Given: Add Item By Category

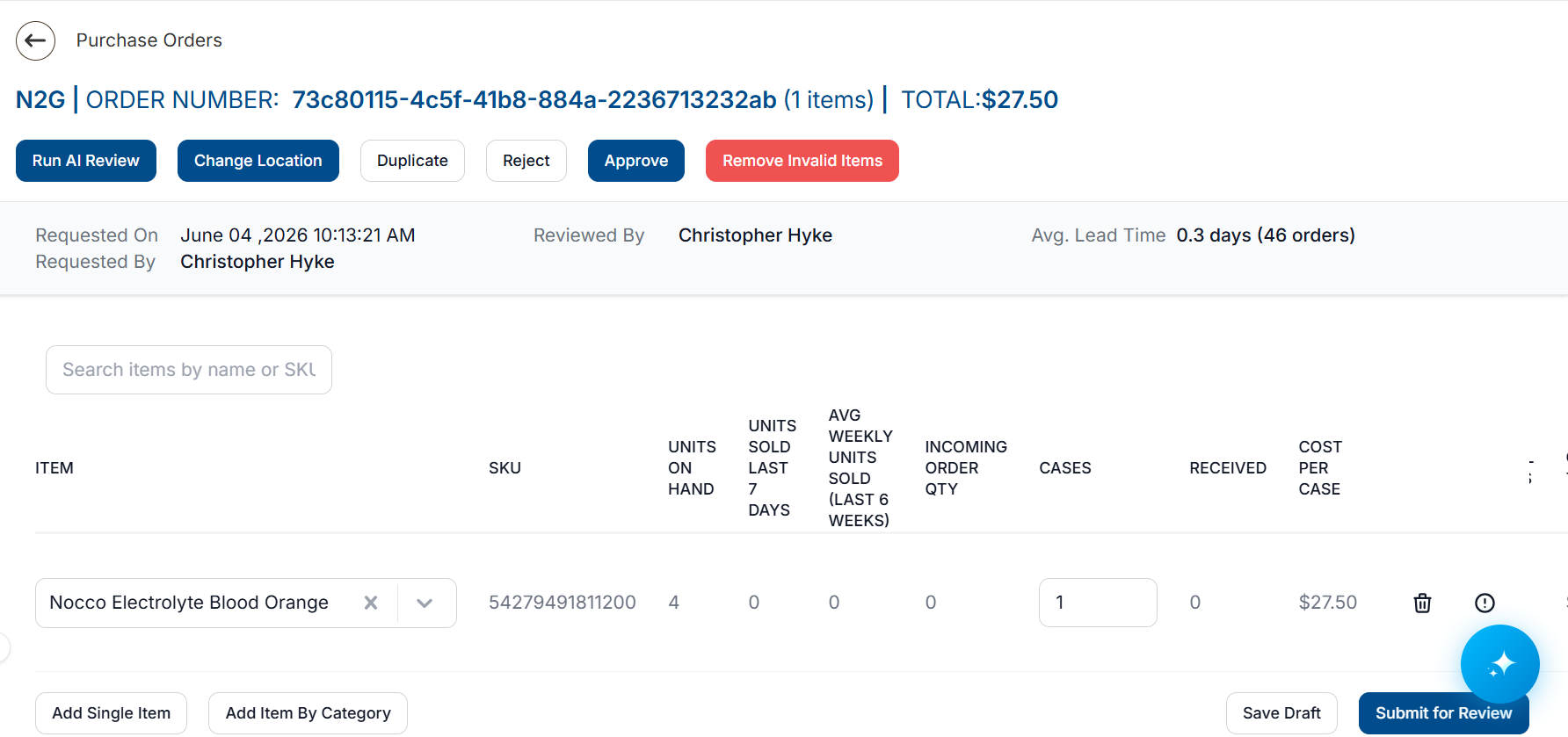Looking at the screenshot, I should [308, 713].
